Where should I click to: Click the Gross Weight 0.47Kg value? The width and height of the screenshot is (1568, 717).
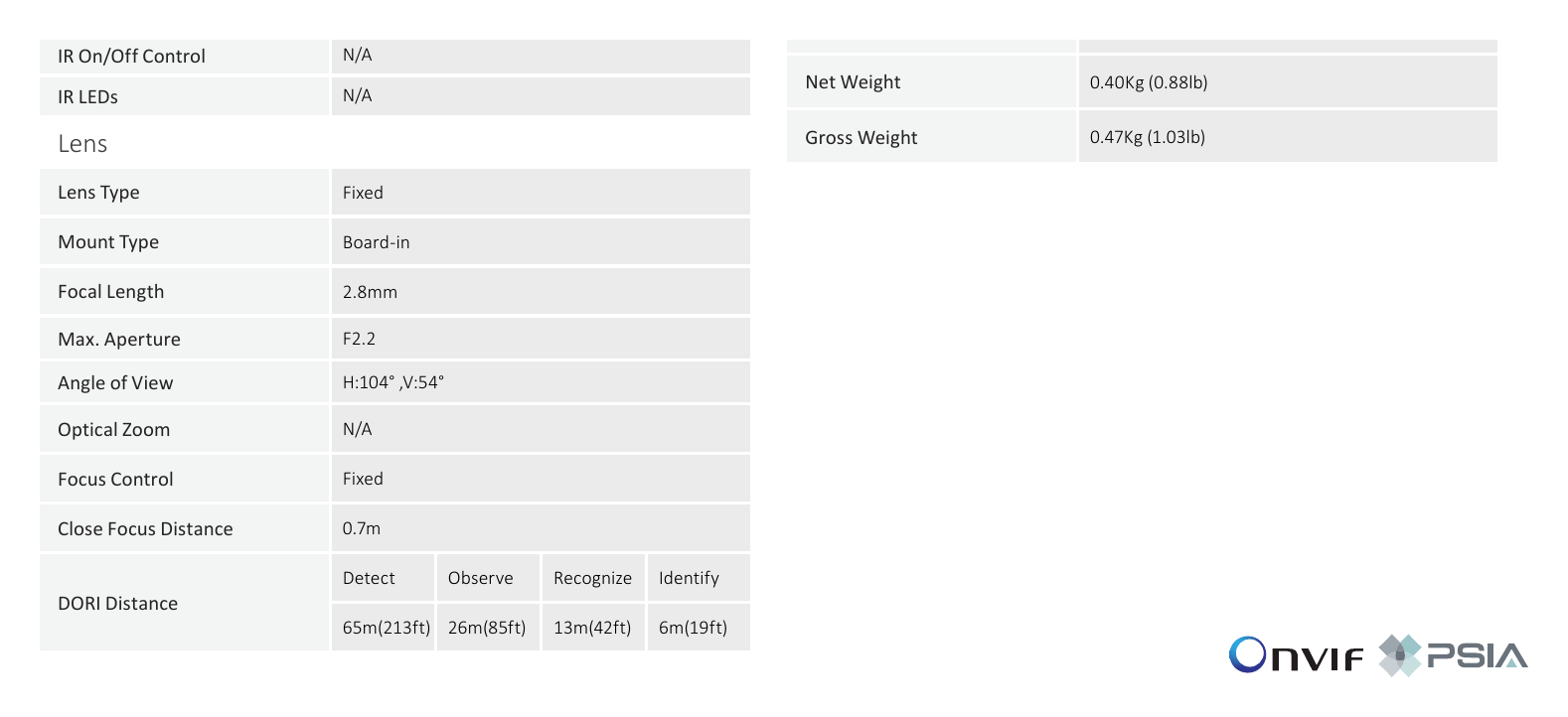[1288, 137]
